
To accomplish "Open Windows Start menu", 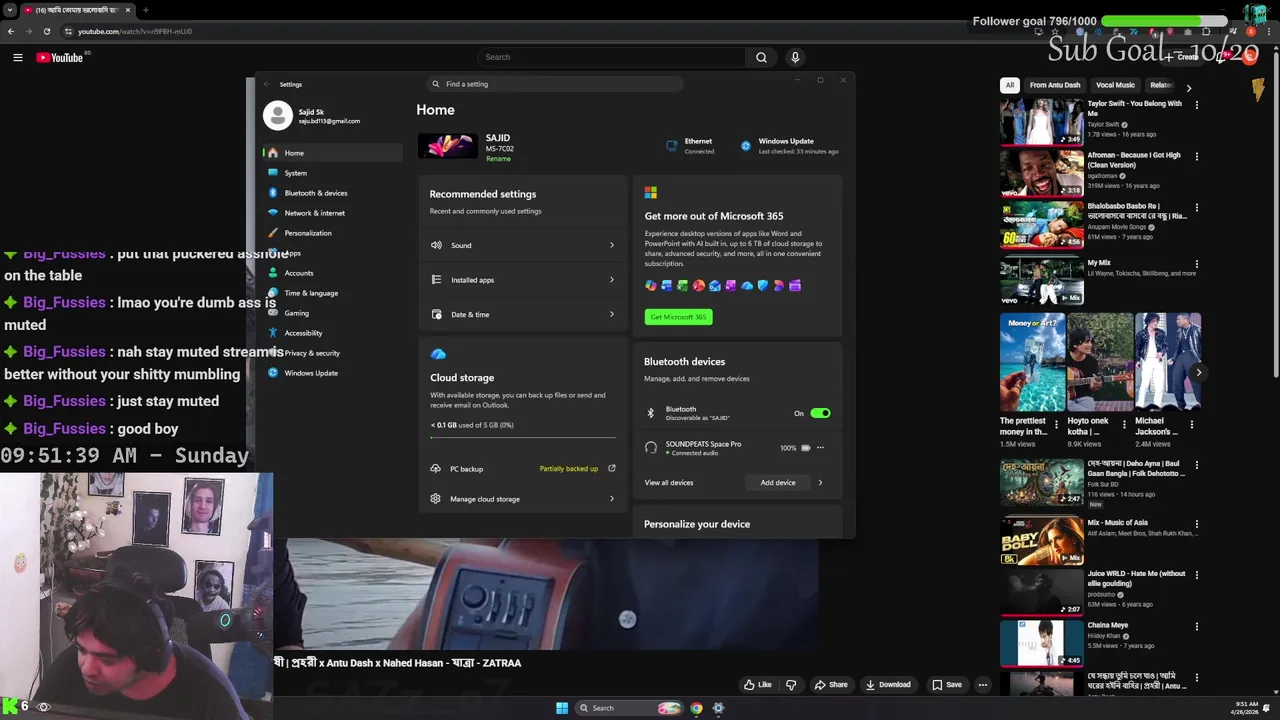I will click(x=562, y=708).
